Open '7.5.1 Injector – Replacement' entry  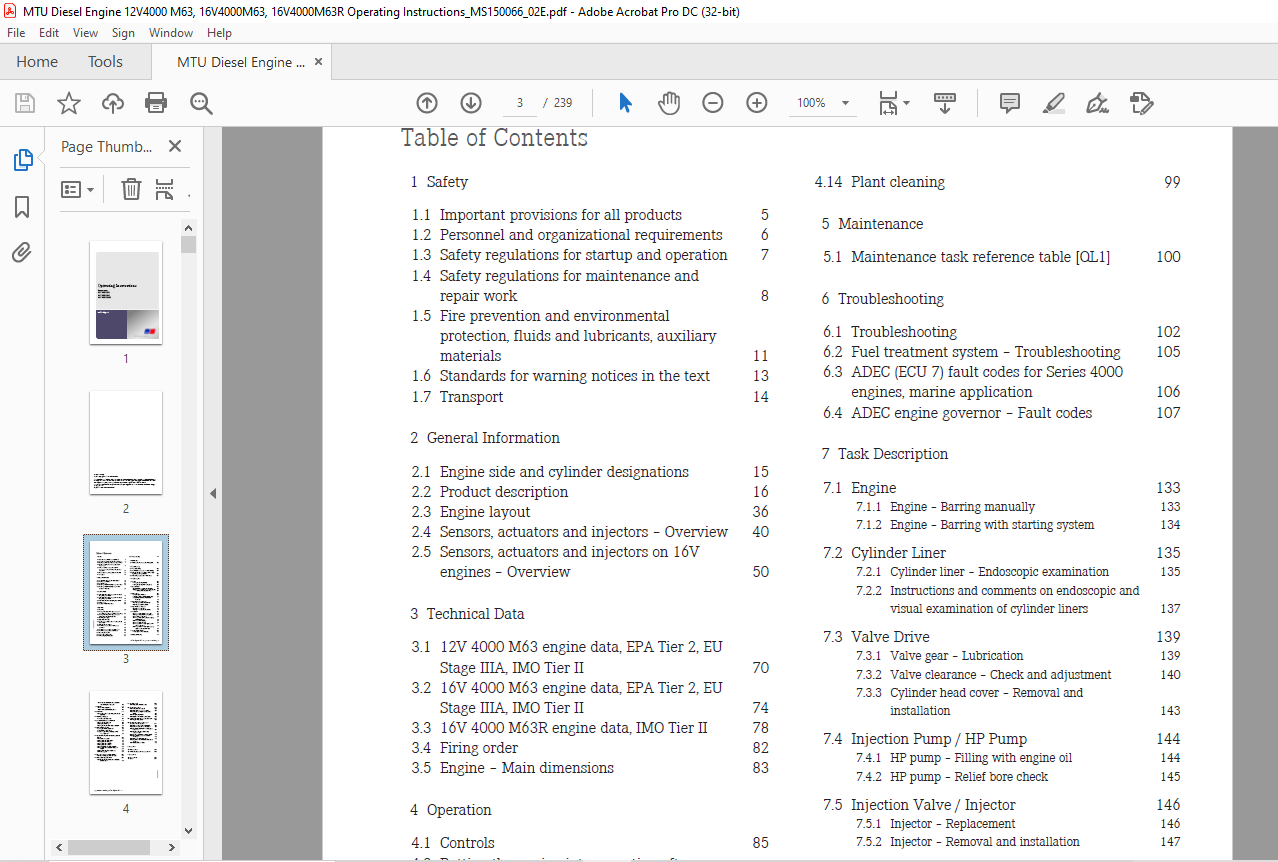pos(1018,824)
